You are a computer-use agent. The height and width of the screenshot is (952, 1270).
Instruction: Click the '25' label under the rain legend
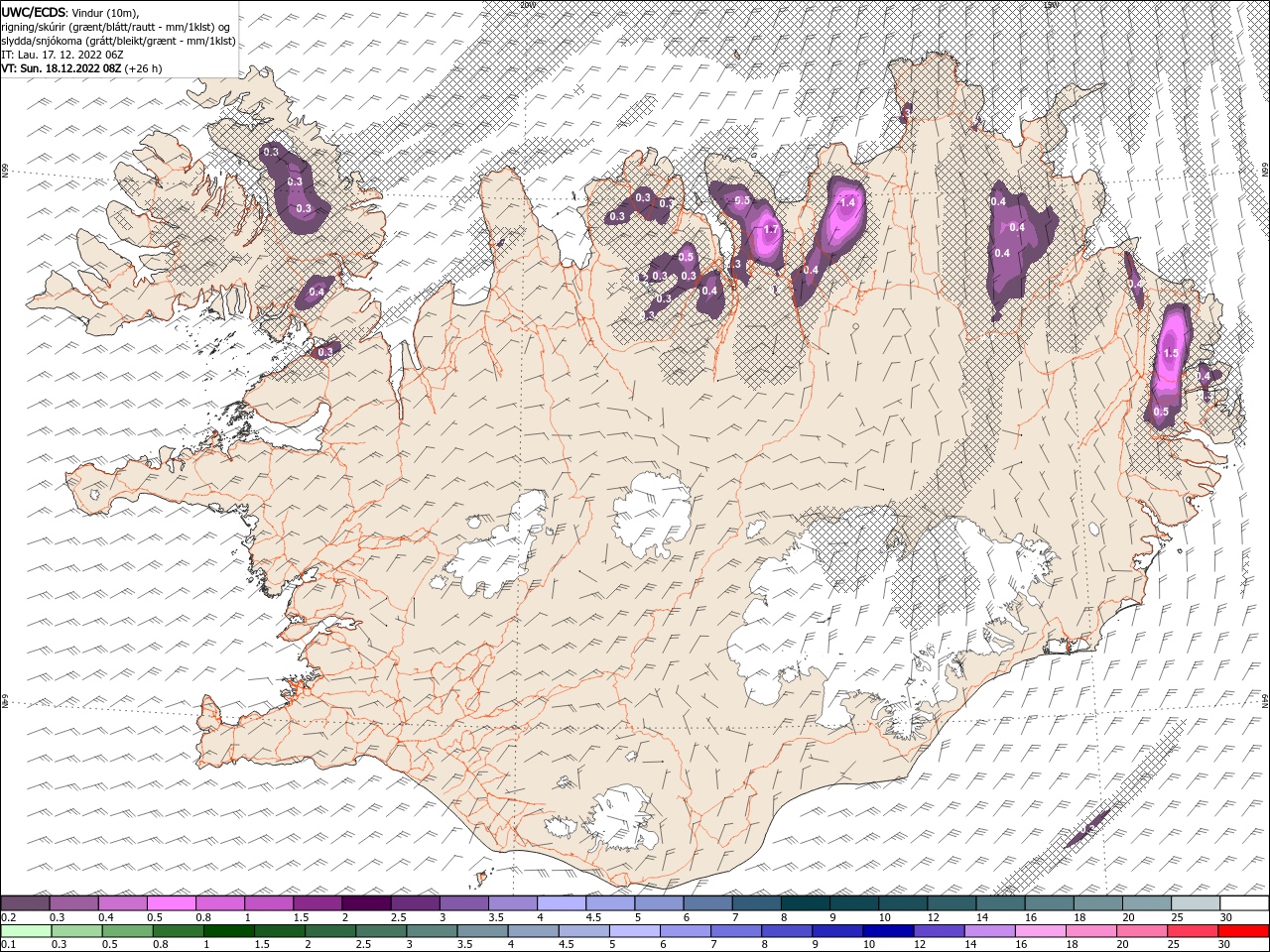click(1174, 944)
